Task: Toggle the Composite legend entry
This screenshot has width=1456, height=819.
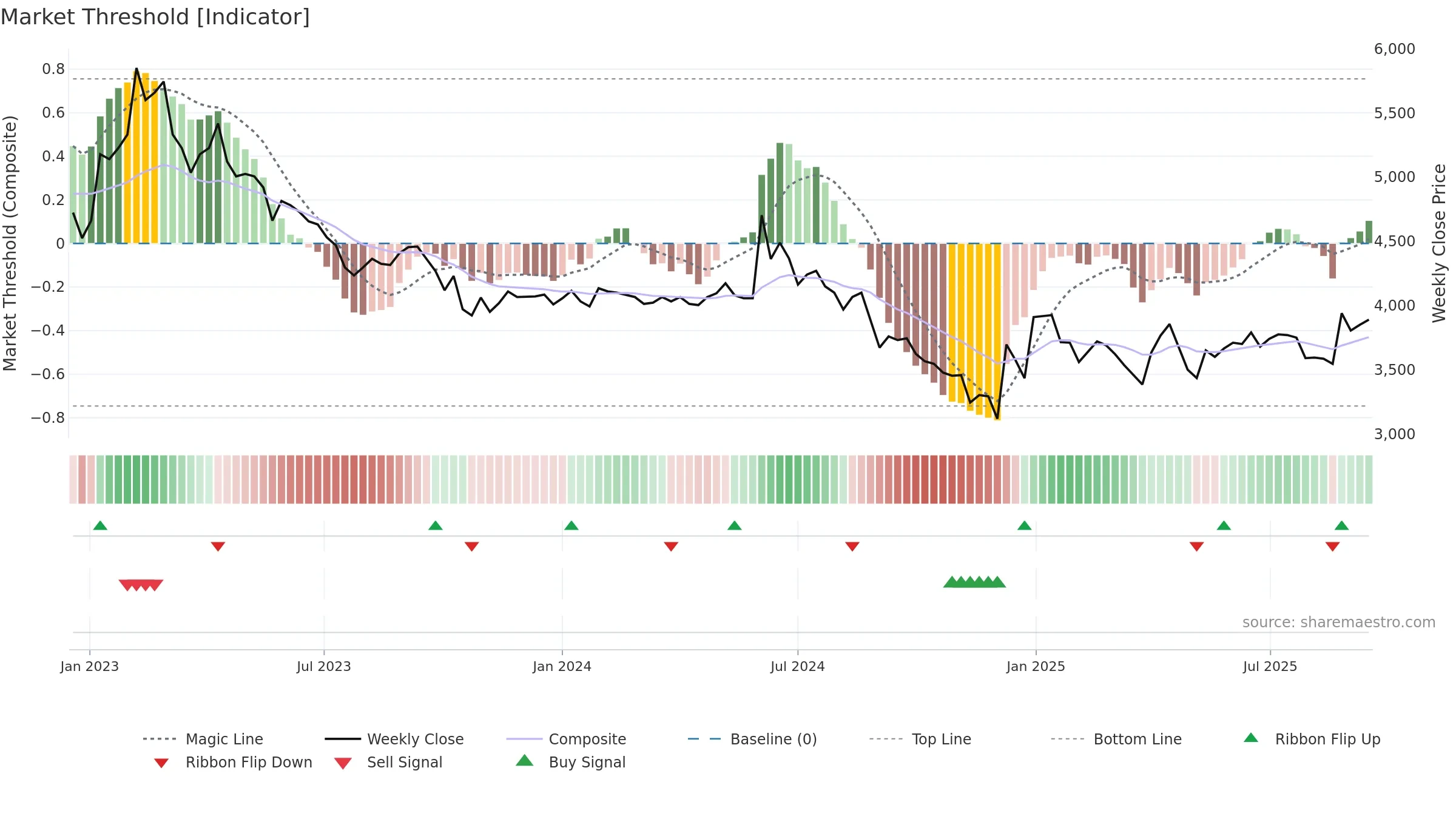Action: click(x=566, y=739)
